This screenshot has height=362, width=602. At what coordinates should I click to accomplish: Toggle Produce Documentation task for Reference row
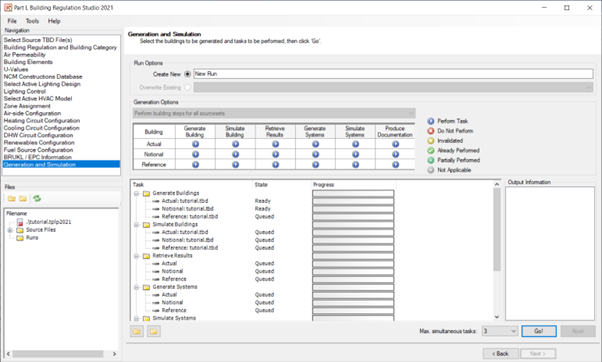pos(395,164)
